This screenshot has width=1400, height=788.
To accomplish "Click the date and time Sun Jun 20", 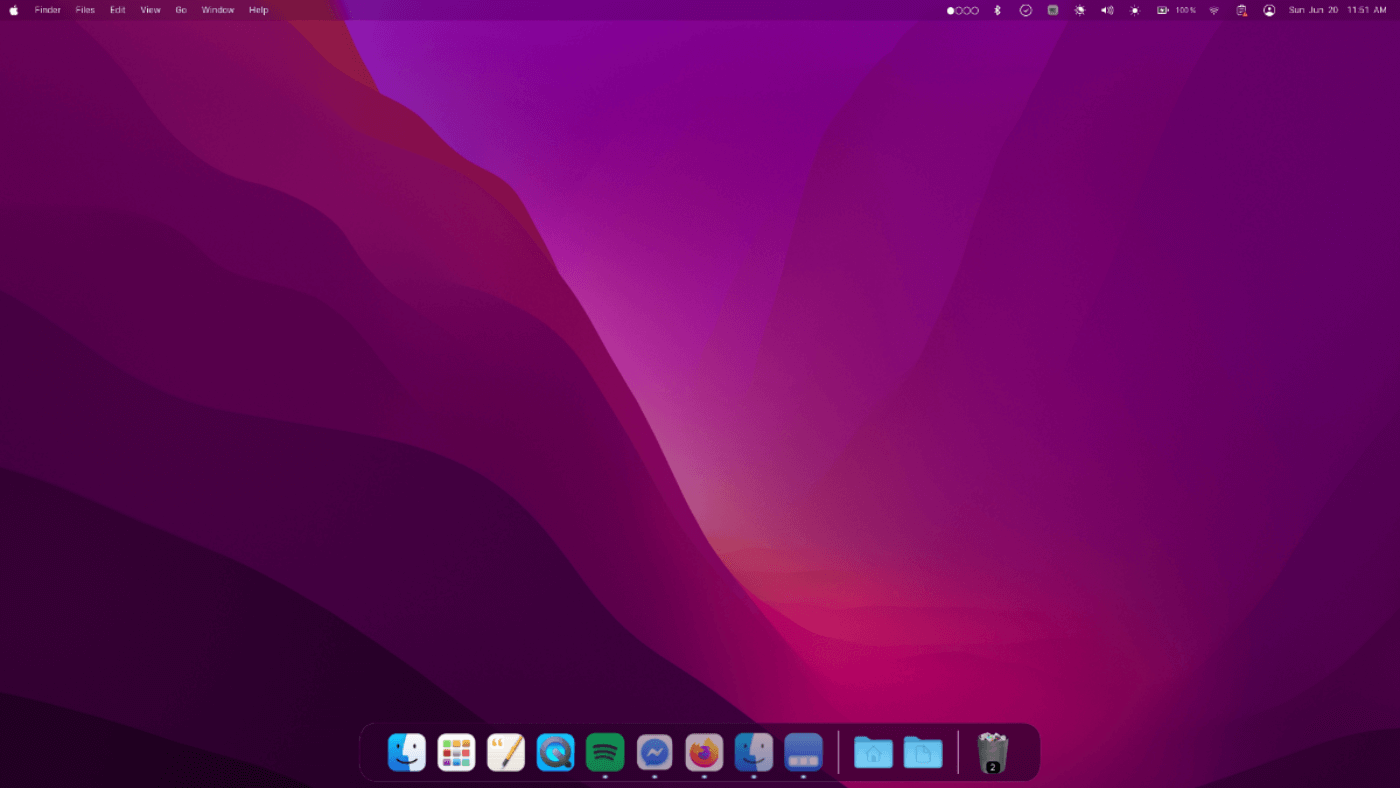I will (1313, 10).
